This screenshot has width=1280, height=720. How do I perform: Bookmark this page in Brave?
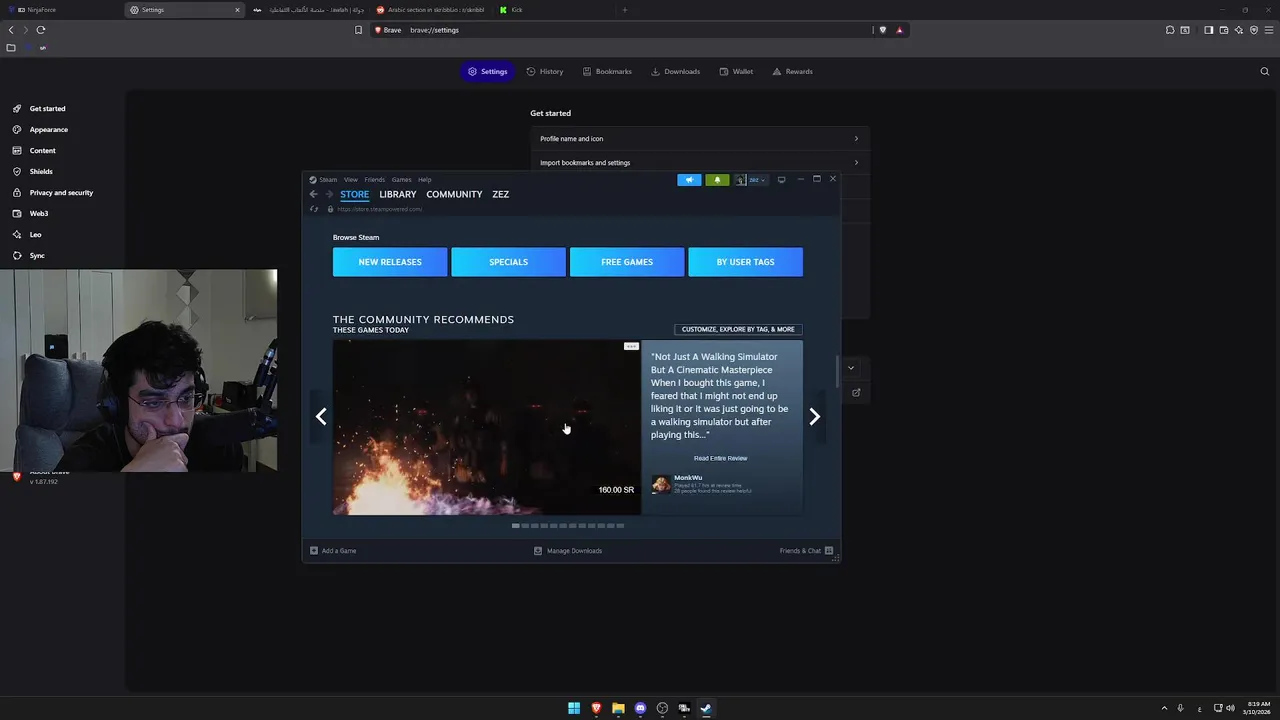click(x=358, y=30)
